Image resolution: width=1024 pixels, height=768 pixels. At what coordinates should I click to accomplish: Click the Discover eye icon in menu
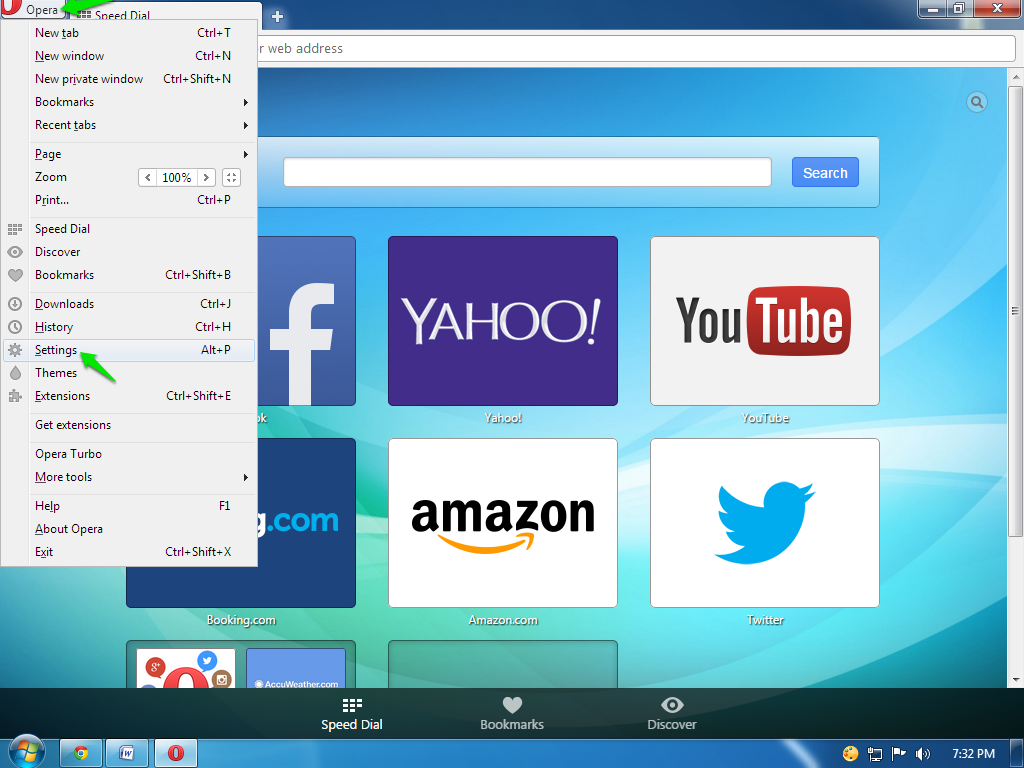pos(15,252)
